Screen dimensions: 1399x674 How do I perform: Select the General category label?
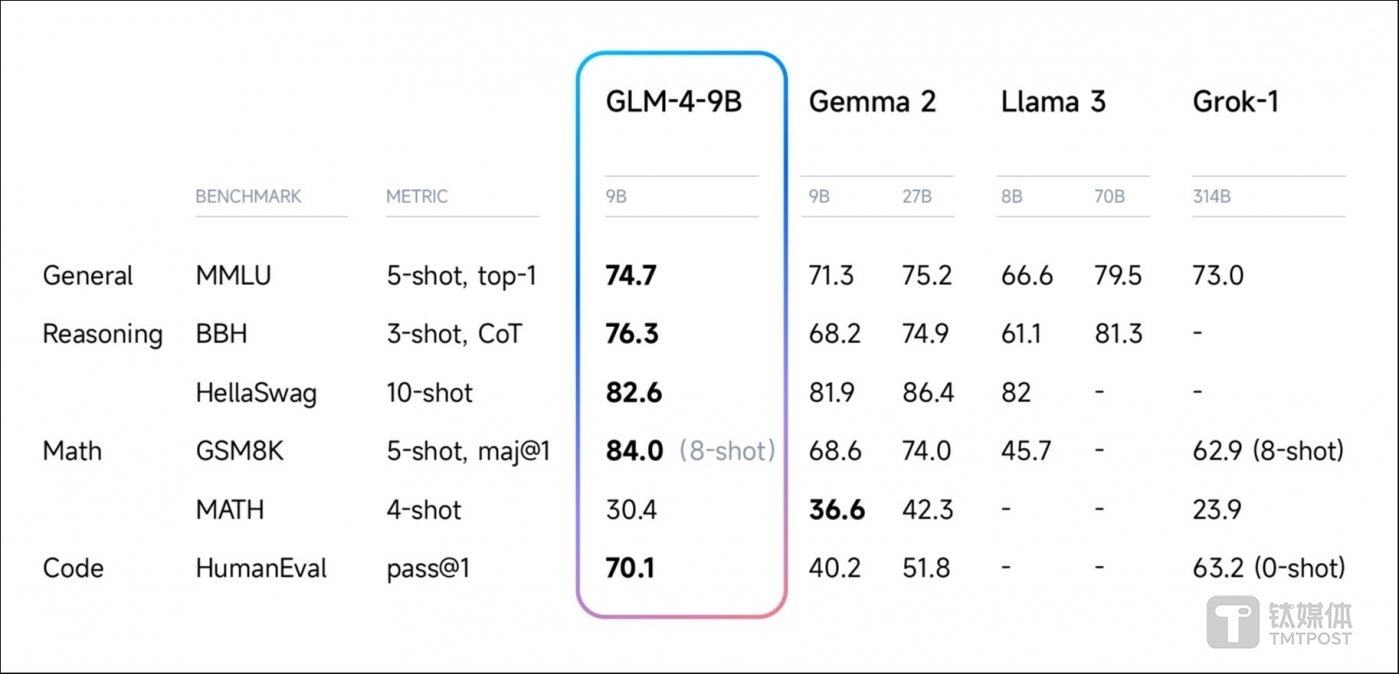[x=88, y=276]
